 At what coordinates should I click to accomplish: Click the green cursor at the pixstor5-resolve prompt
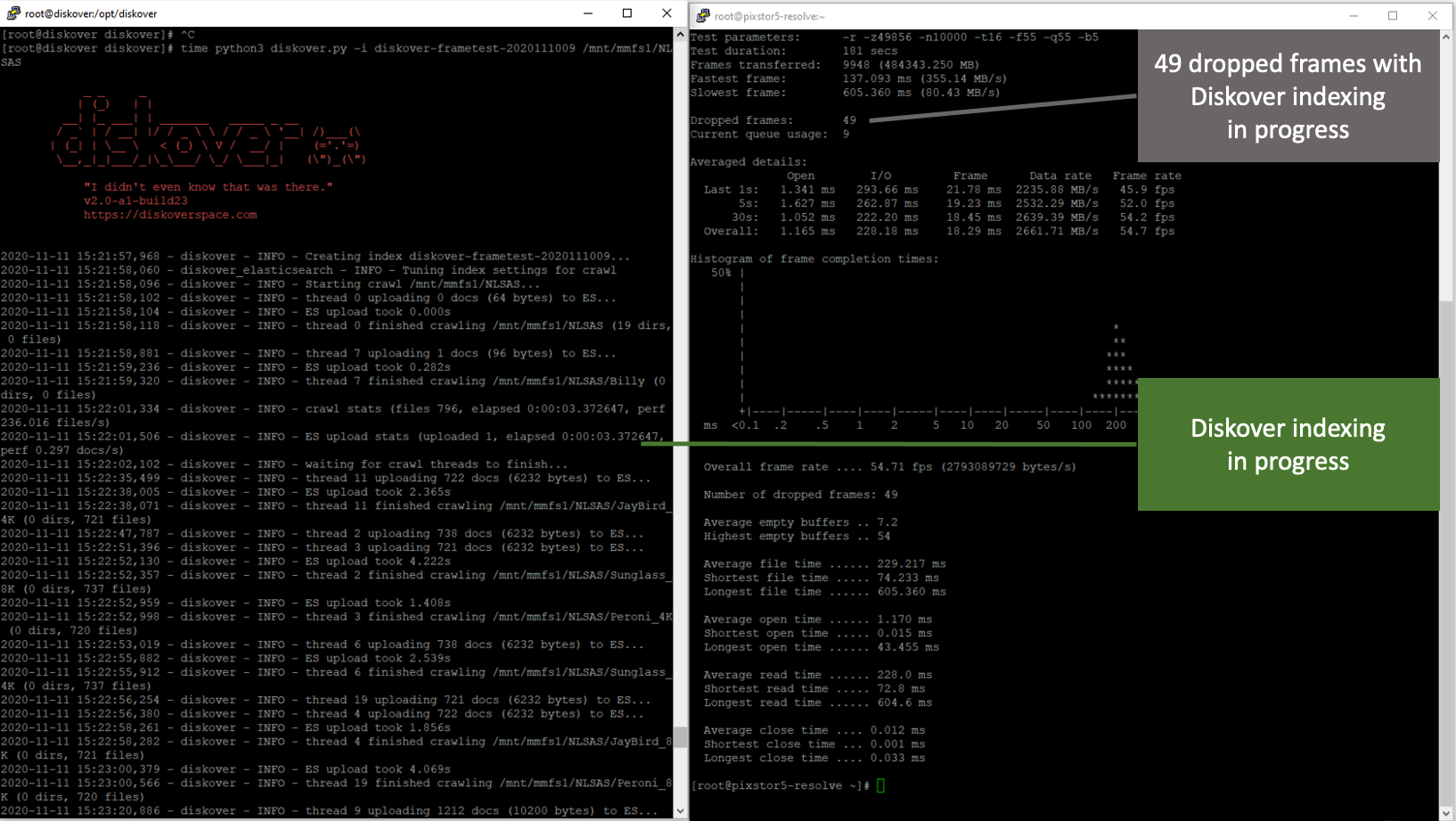(x=880, y=785)
